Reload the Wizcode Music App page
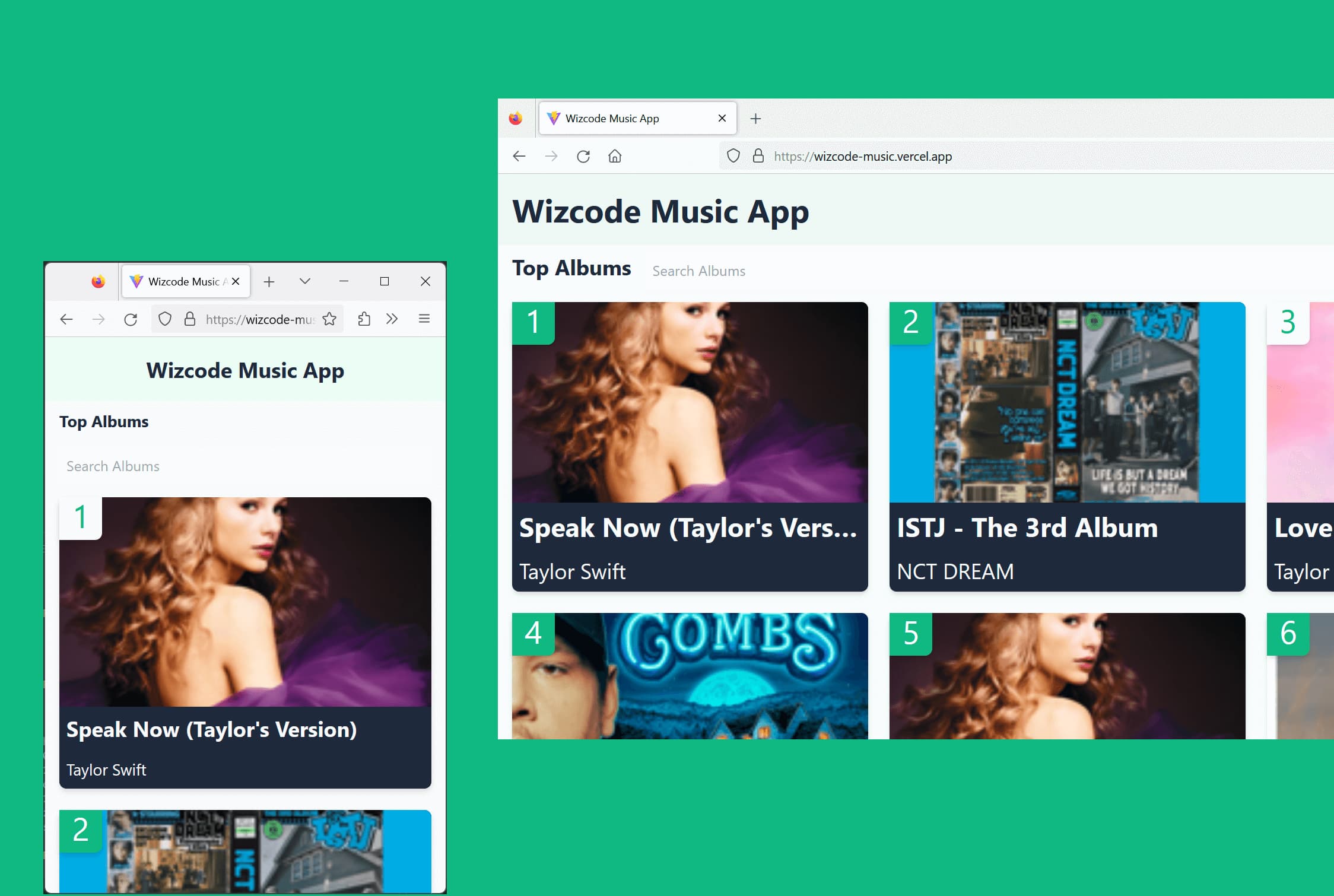Screen dimensions: 1334x896 (583, 155)
